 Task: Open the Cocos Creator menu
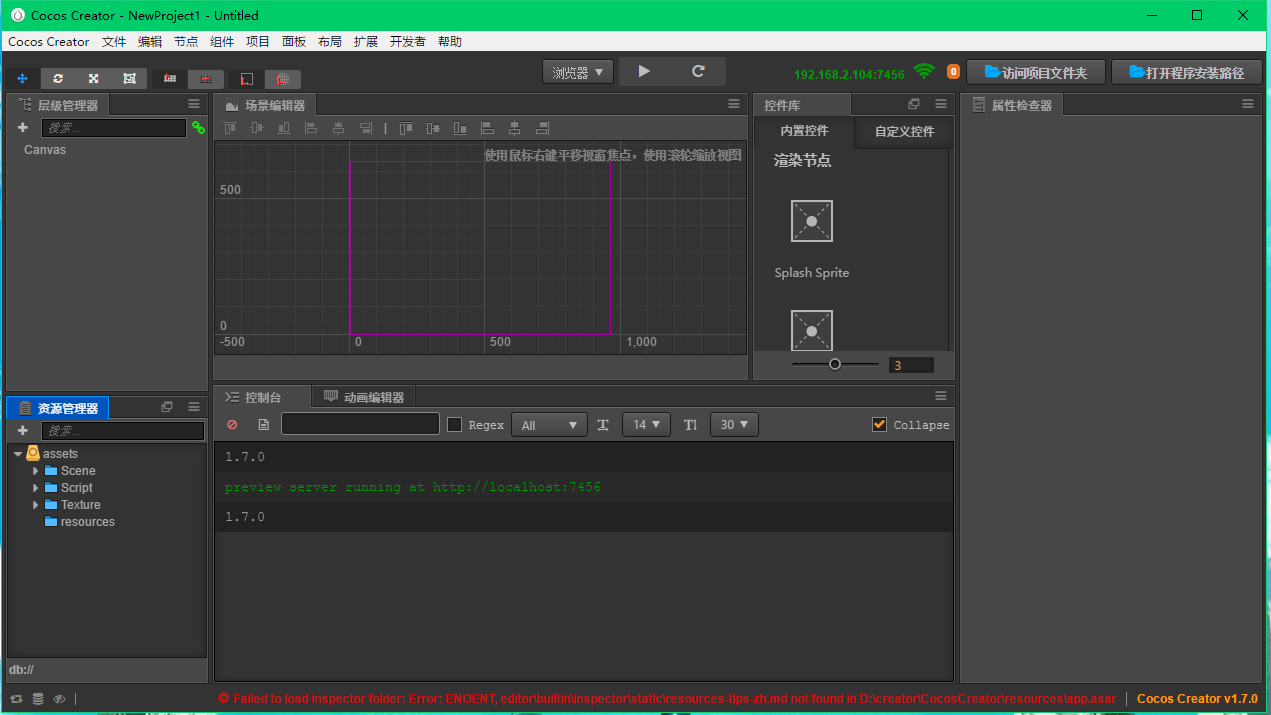coord(49,41)
